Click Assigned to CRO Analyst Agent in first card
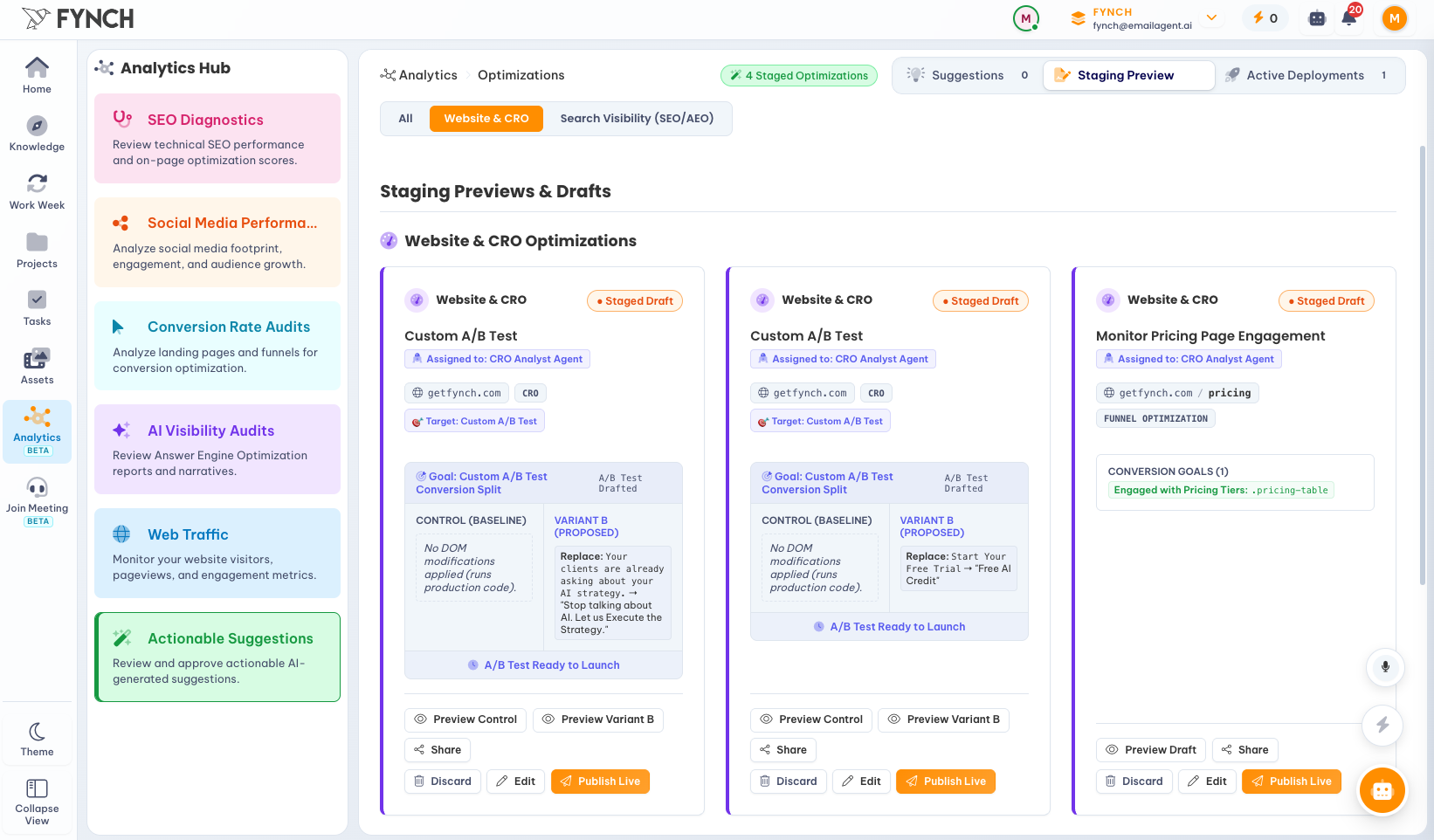This screenshot has width=1434, height=840. pyautogui.click(x=497, y=359)
